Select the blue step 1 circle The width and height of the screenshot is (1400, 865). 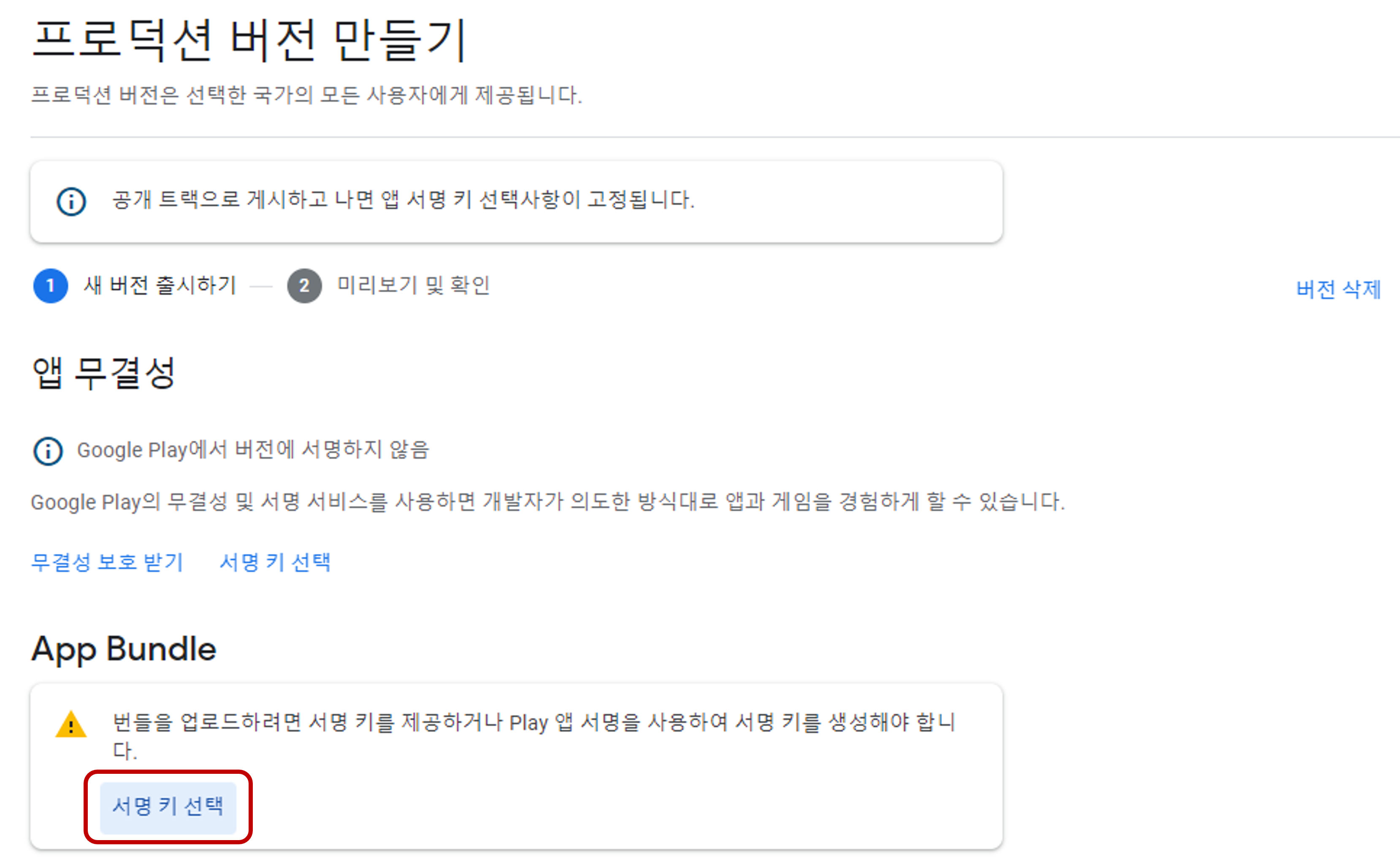pos(50,285)
